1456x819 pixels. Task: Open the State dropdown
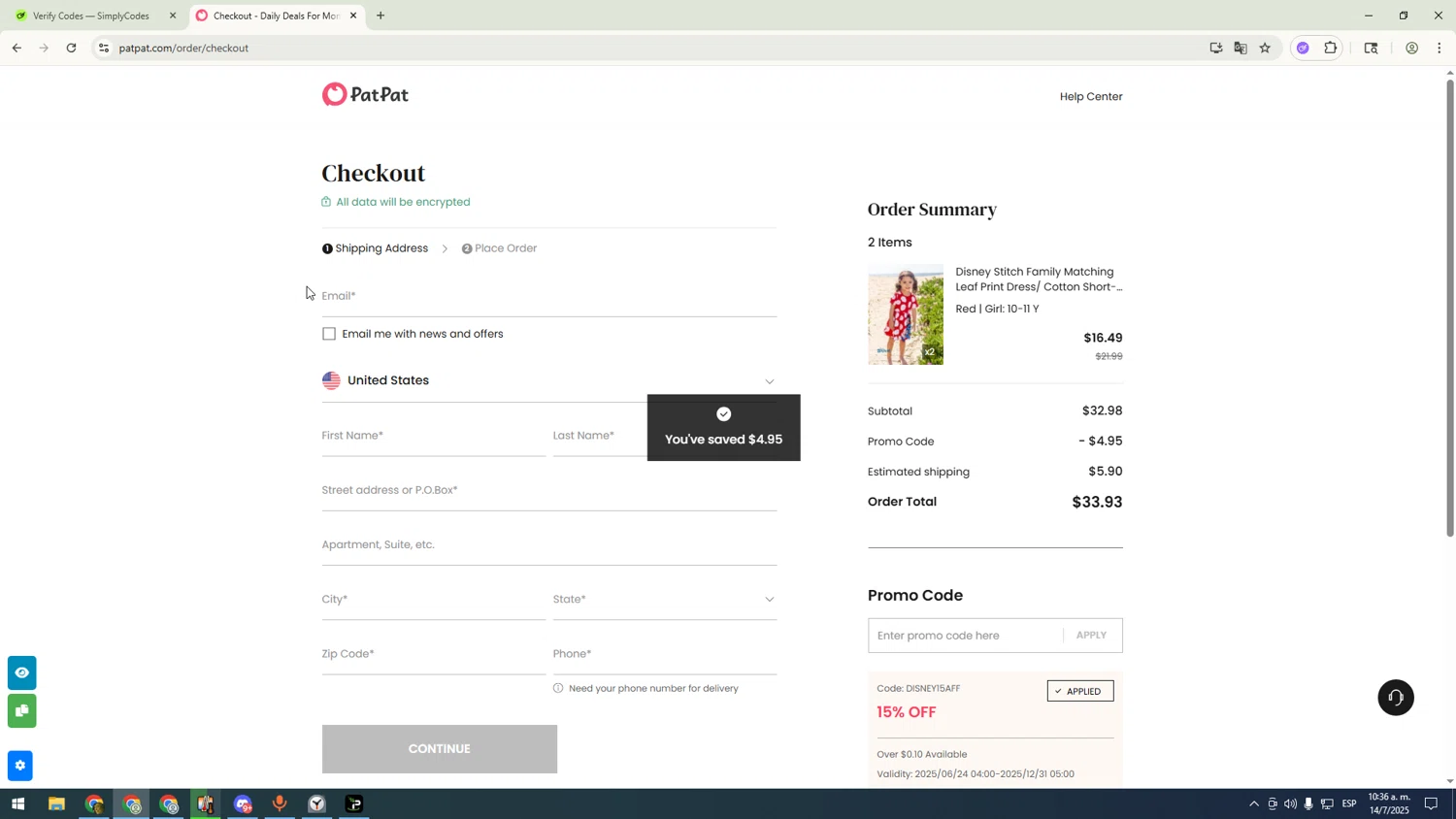665,600
